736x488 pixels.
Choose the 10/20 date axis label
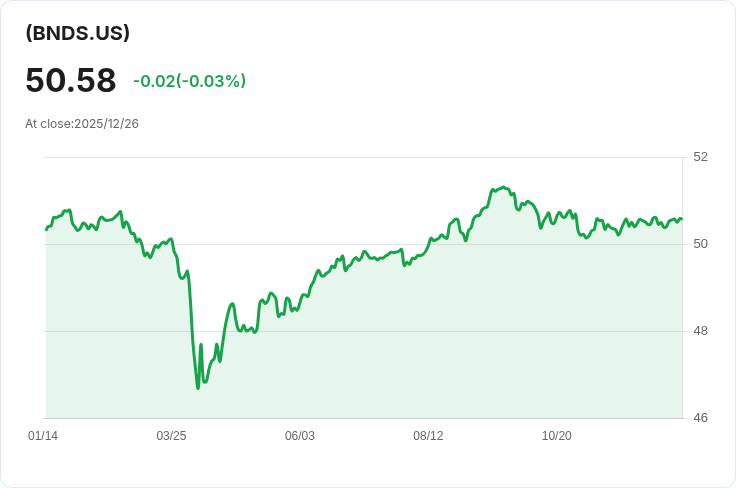pos(556,436)
